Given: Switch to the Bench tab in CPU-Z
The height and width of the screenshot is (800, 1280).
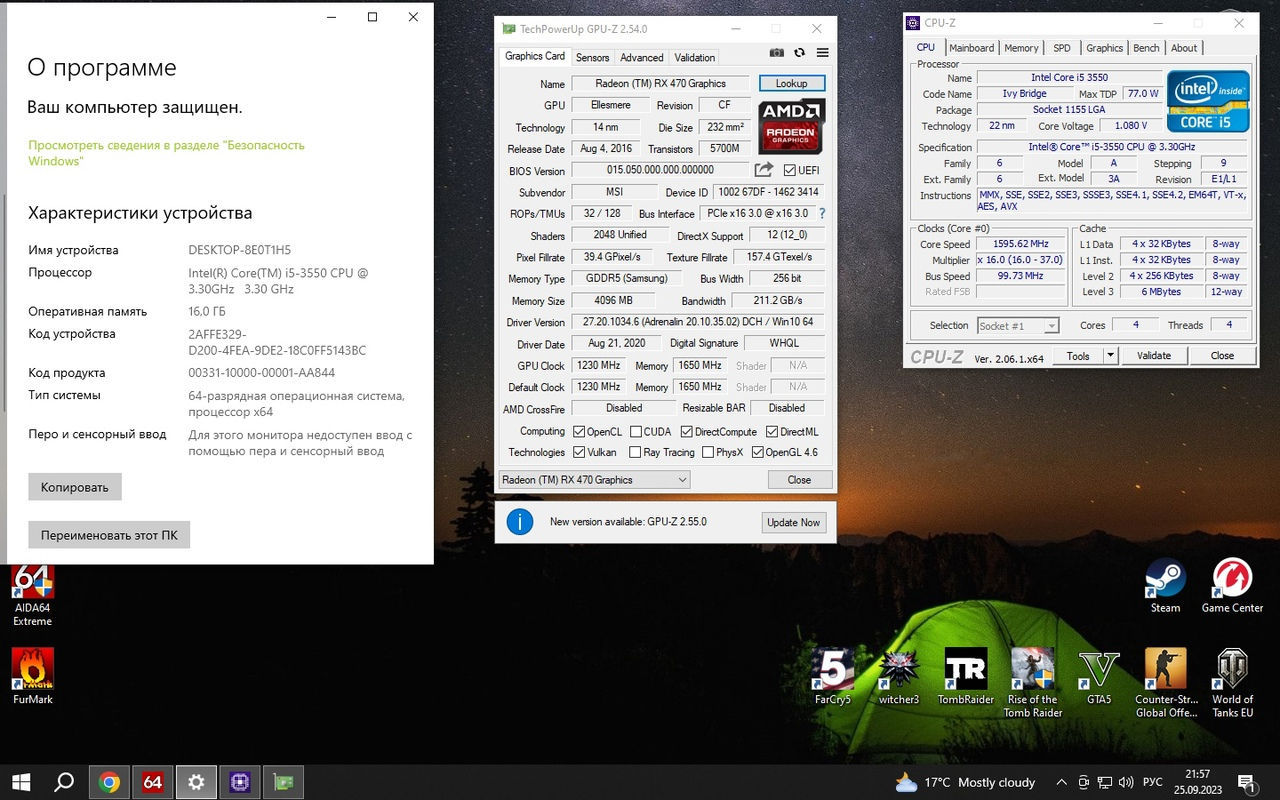Looking at the screenshot, I should click(x=1146, y=48).
